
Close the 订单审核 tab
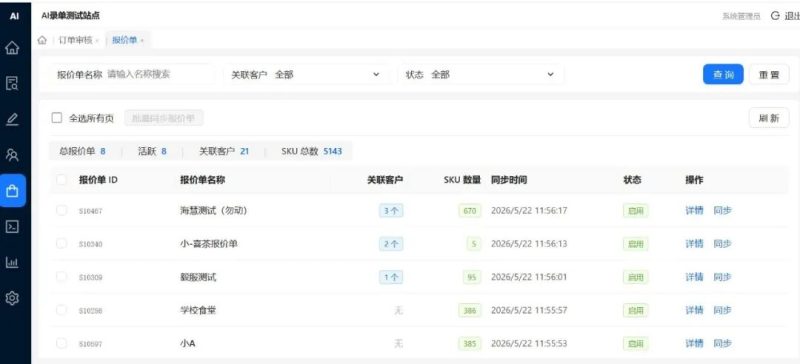(x=97, y=41)
